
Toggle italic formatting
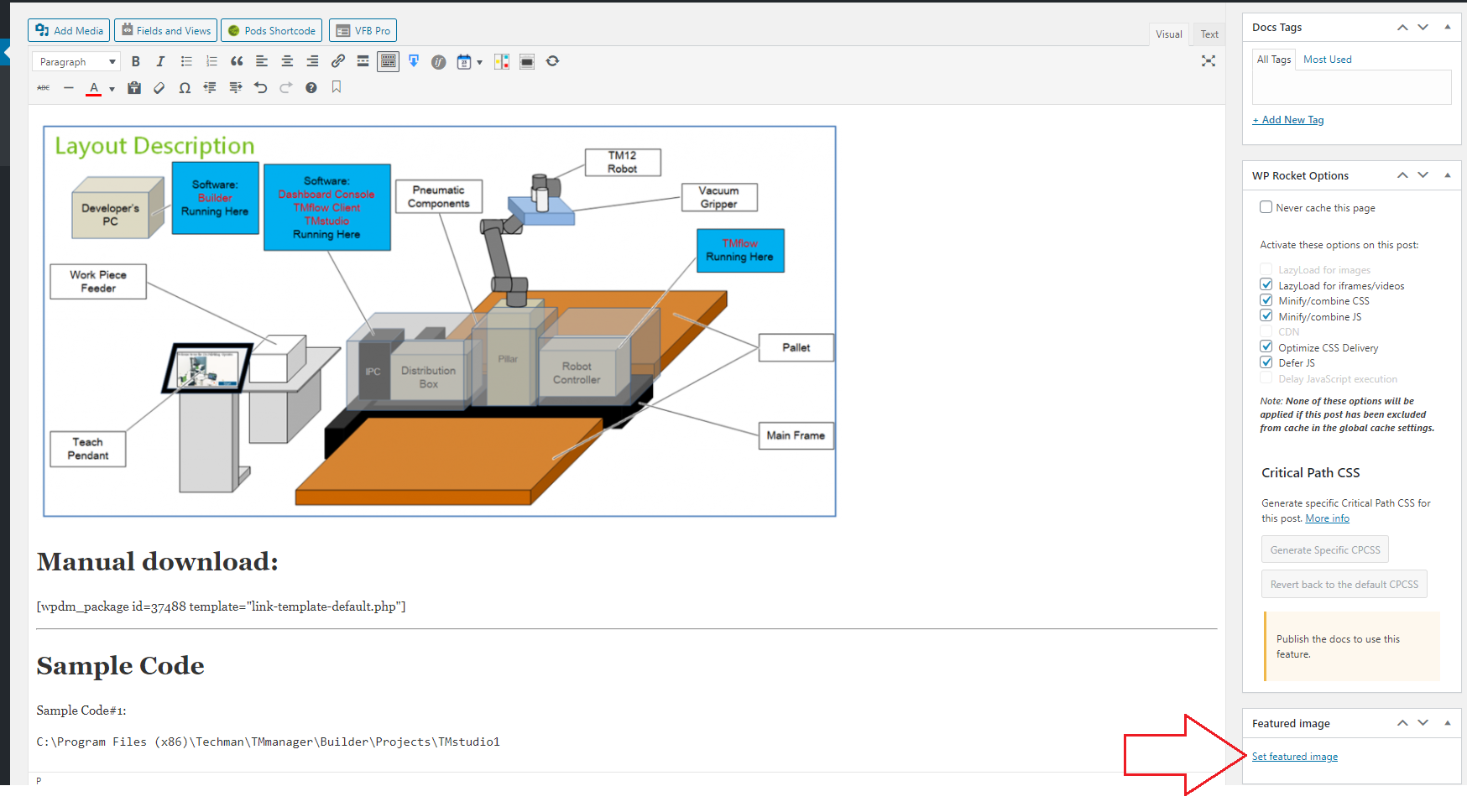coord(161,61)
